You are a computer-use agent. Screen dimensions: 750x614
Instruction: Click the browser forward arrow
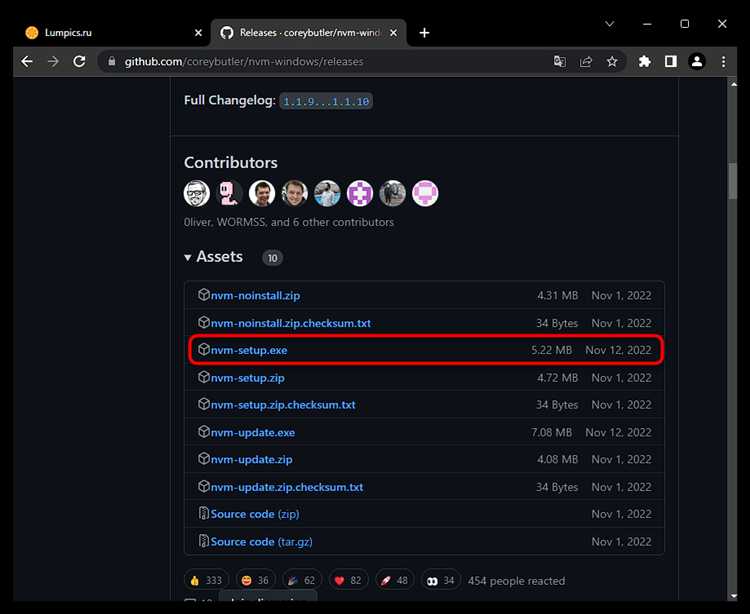point(53,61)
